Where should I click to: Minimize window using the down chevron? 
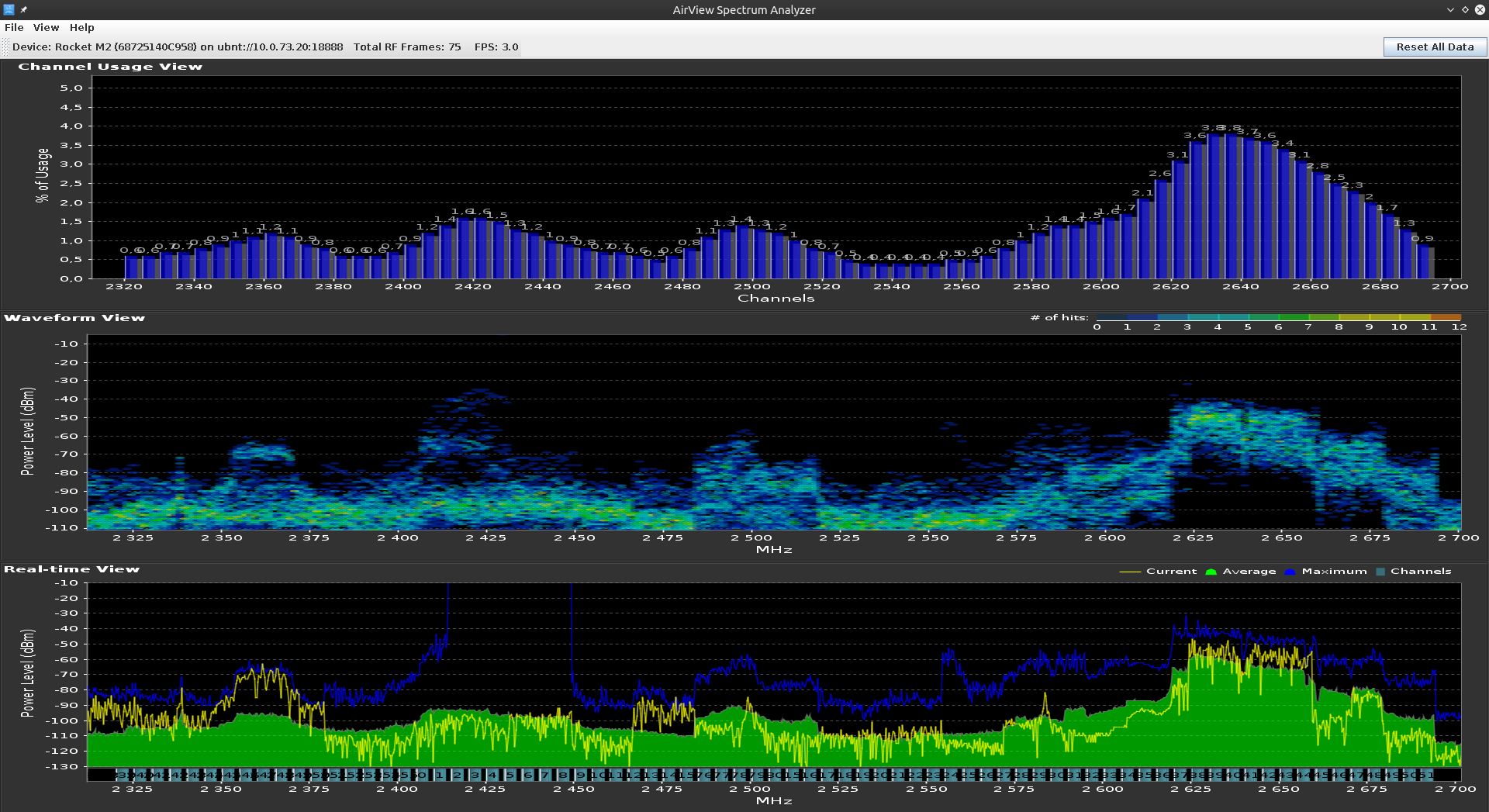pos(1450,9)
